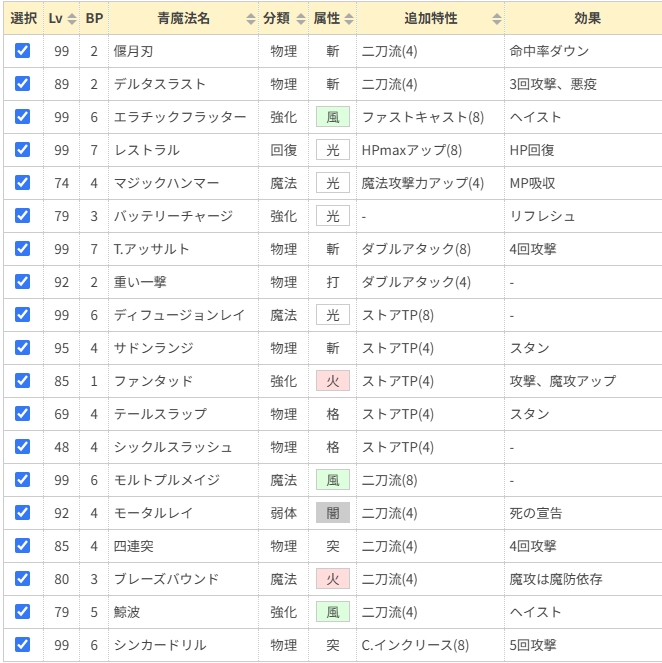
Task: Toggle the 鯨波 selection checkbox
Action: 23,612
